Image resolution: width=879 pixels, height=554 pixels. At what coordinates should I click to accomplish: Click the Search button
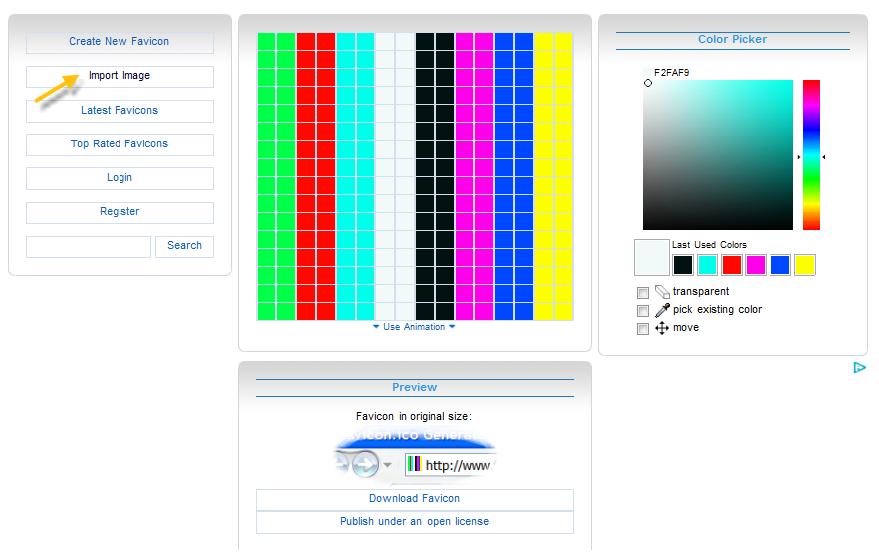point(184,246)
